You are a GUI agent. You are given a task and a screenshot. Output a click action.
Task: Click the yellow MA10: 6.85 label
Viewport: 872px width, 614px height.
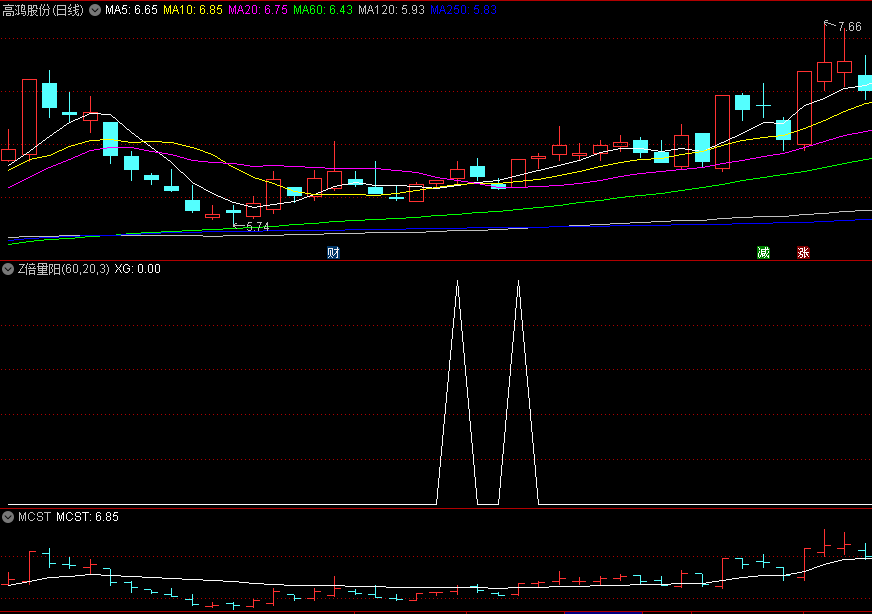(x=193, y=10)
